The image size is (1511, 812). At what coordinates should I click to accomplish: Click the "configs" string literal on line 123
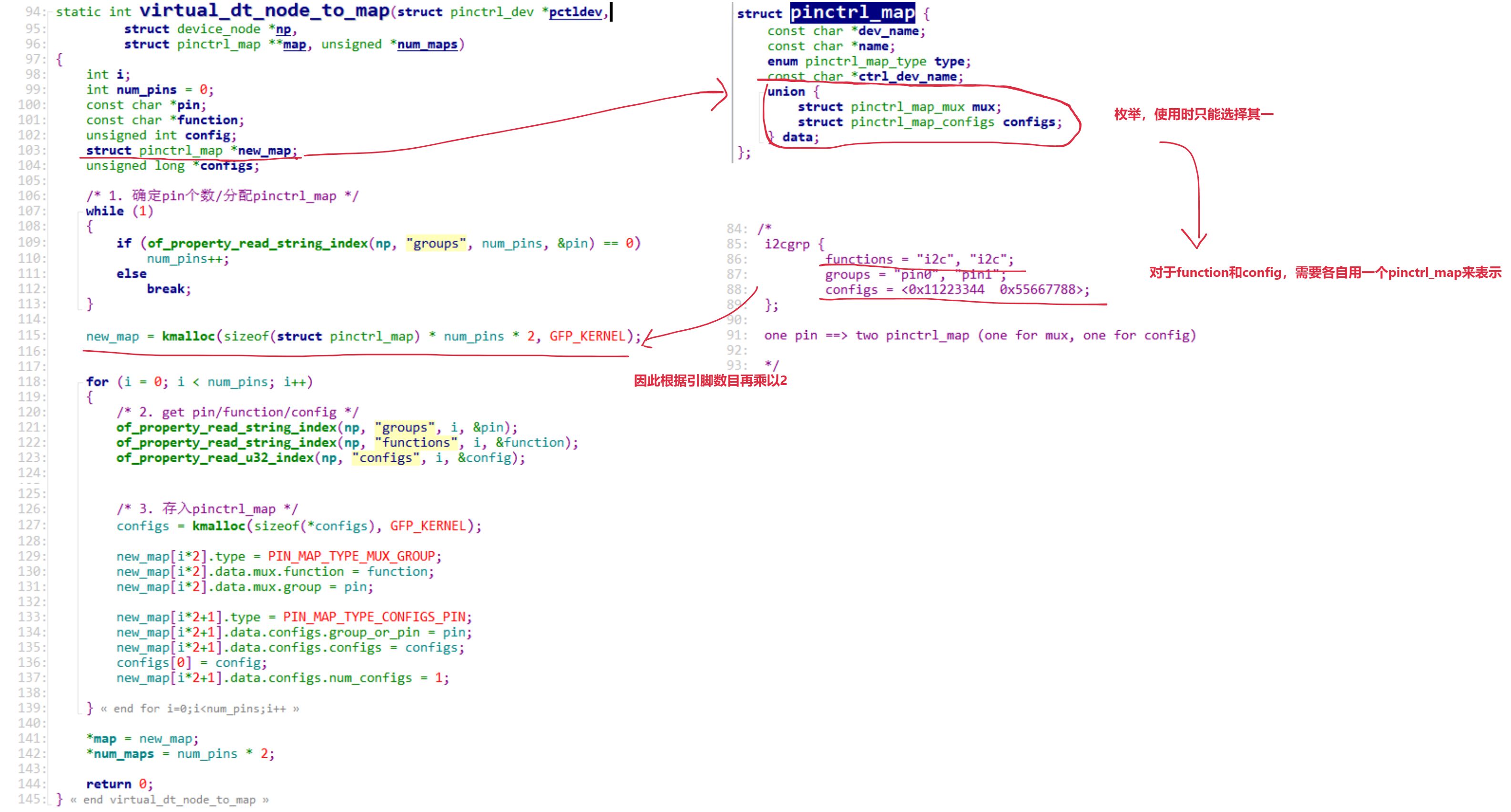point(386,458)
